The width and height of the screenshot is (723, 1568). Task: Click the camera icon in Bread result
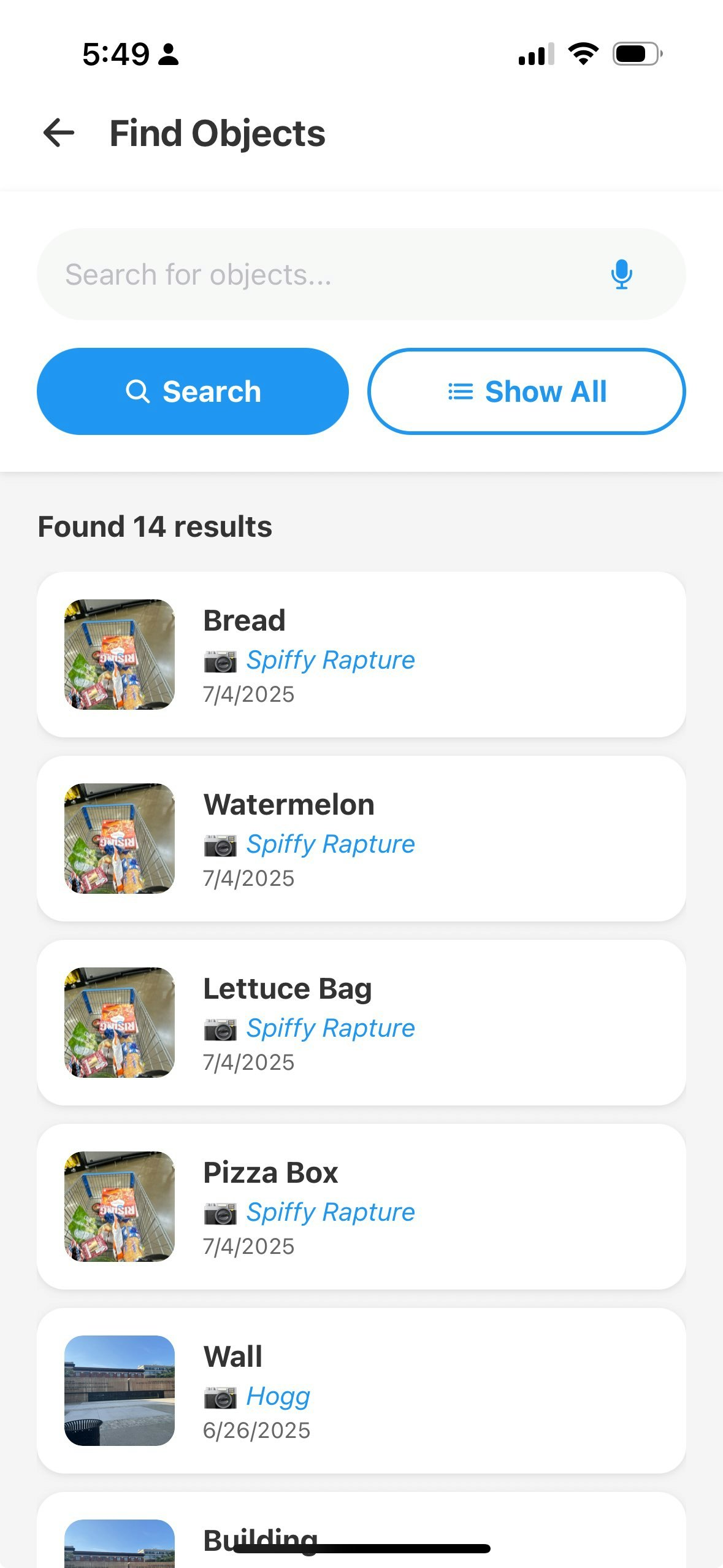tap(220, 661)
